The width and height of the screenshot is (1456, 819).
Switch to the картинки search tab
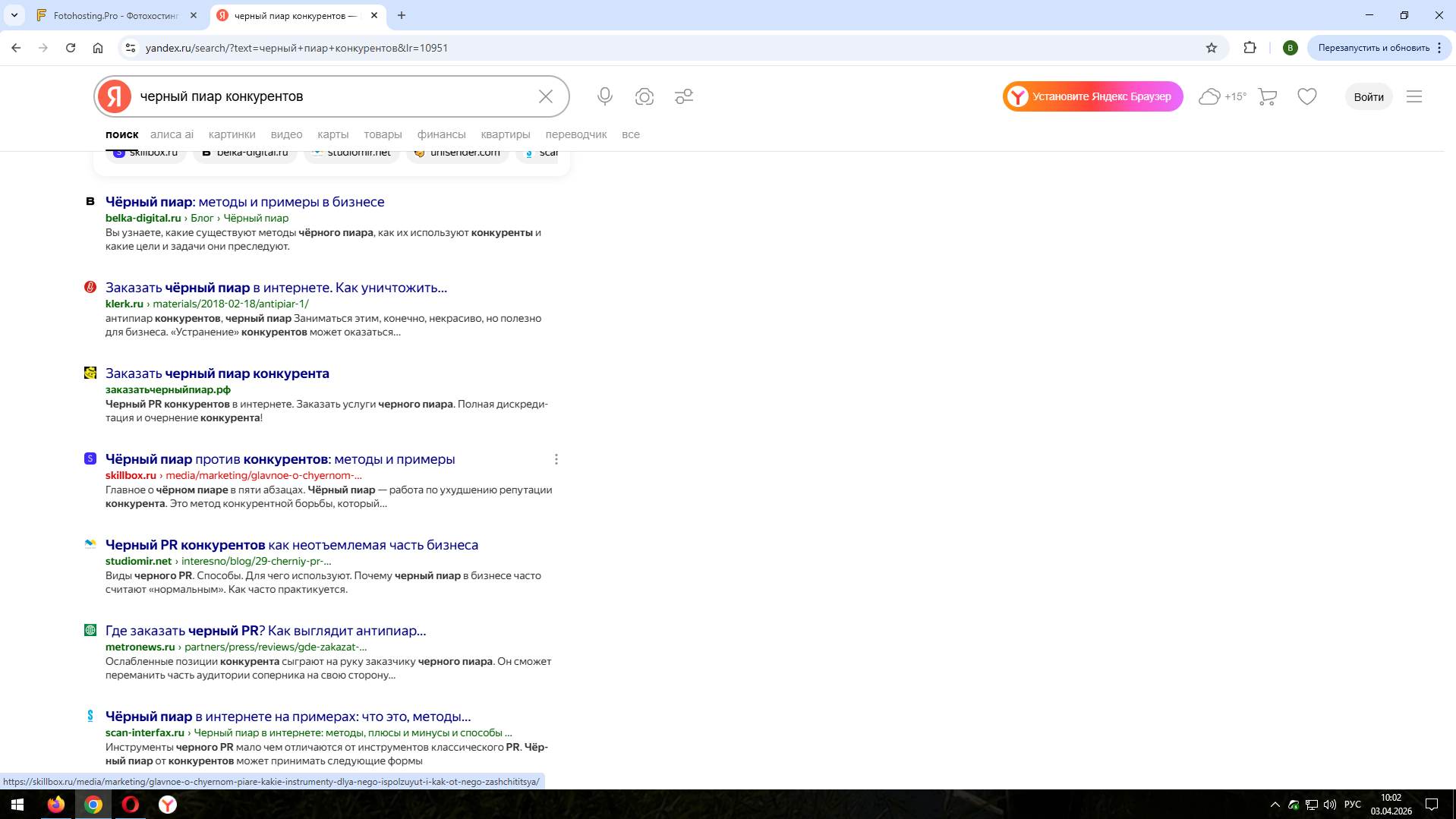(x=232, y=134)
